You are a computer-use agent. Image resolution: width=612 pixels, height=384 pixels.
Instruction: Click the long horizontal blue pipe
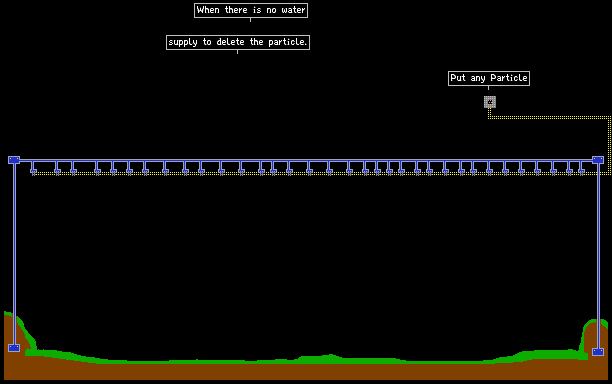306,160
